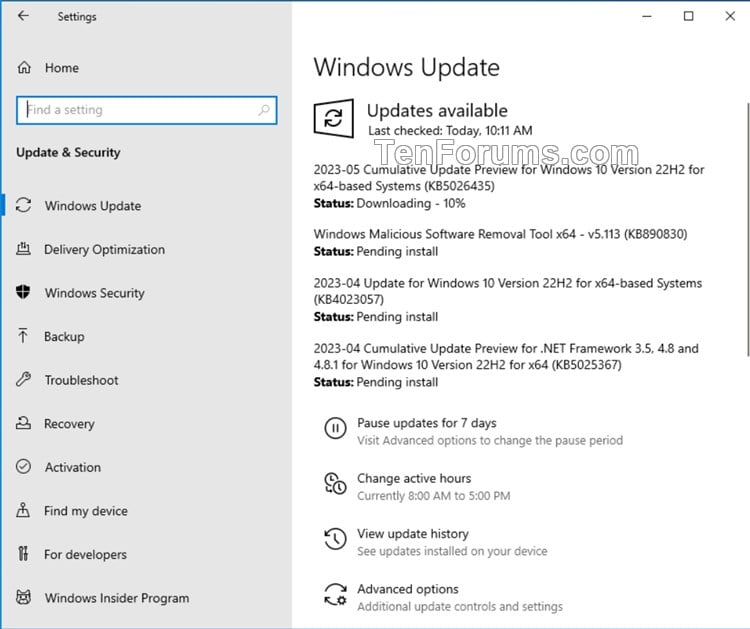Click the Find my device icon
This screenshot has height=629, width=750.
tap(23, 510)
